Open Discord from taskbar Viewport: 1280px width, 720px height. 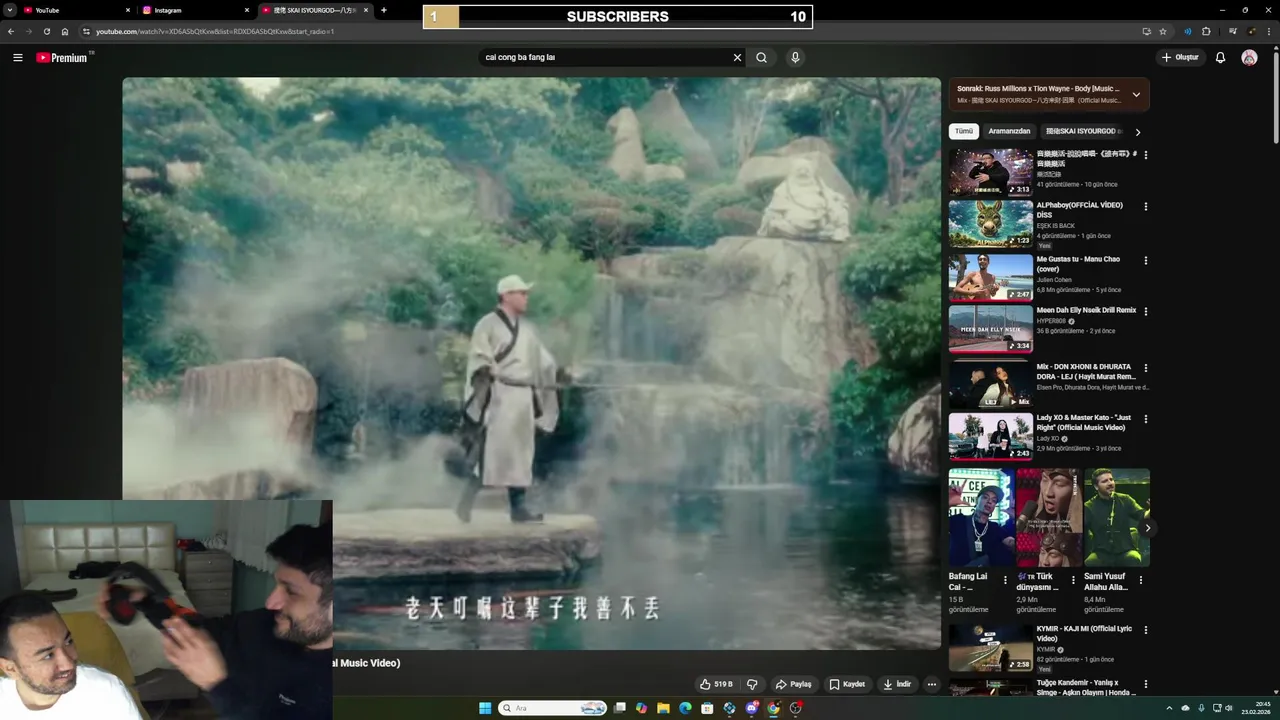[x=751, y=708]
